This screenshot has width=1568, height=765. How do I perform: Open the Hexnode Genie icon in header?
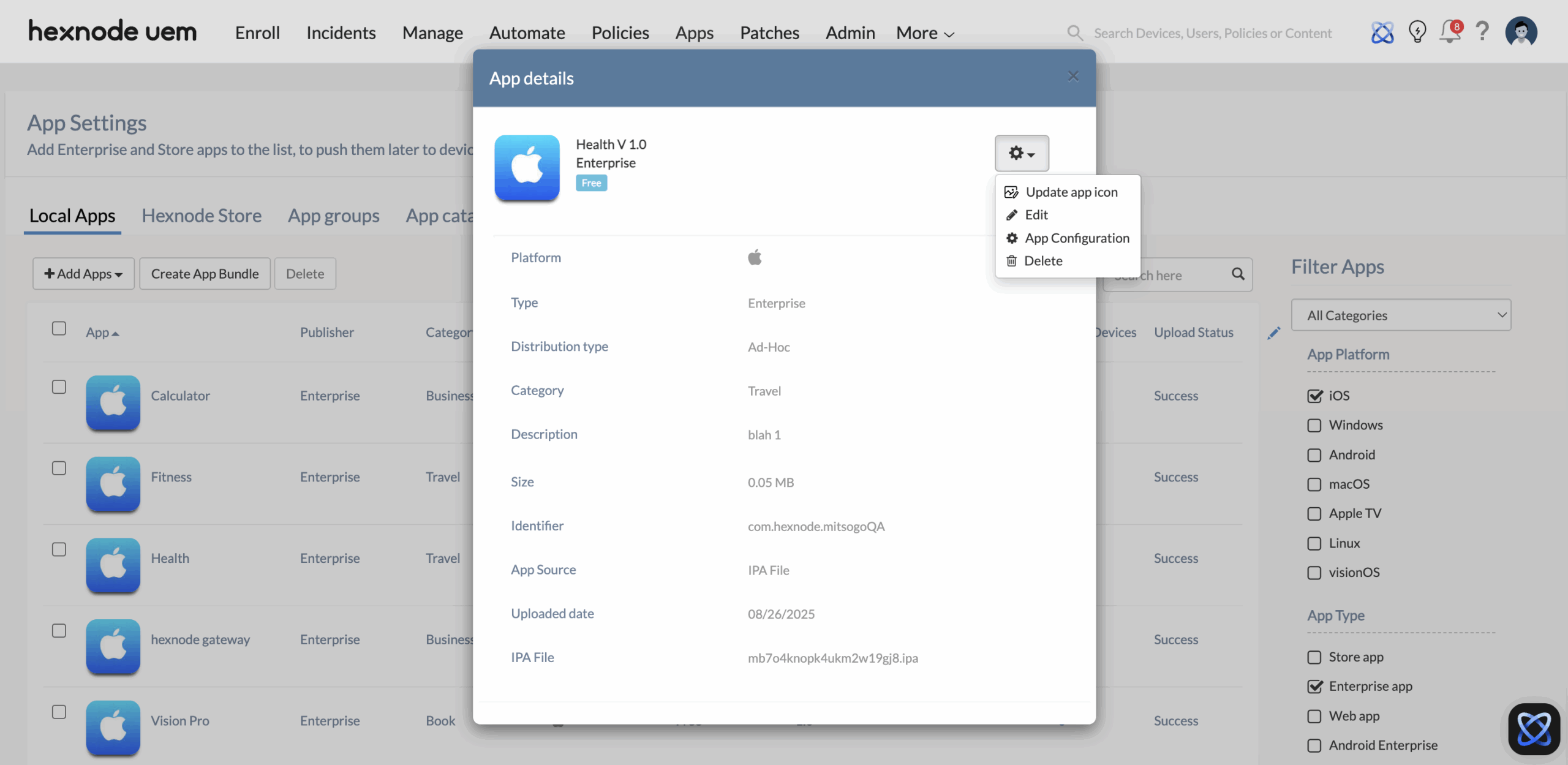pos(1382,32)
